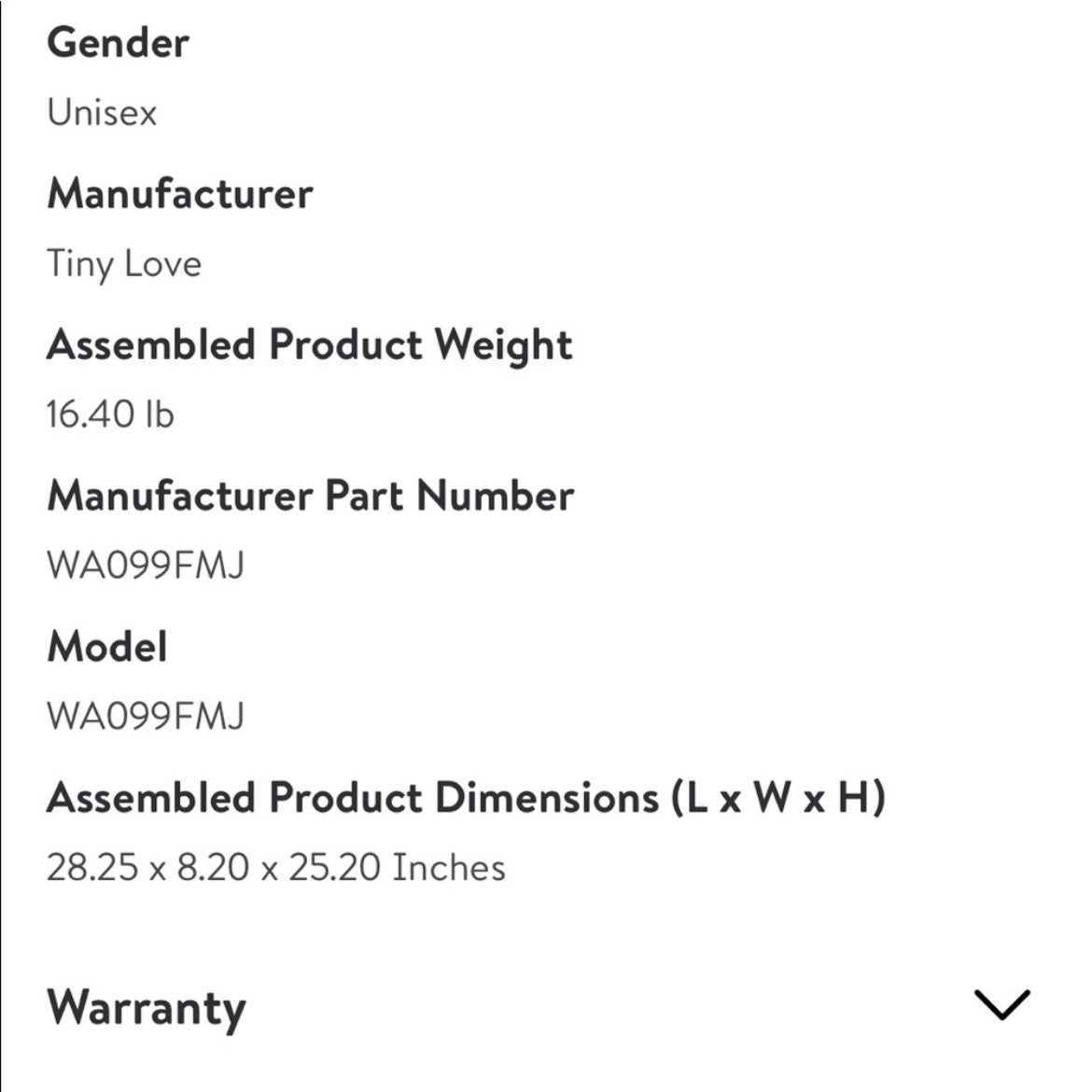1092x1092 pixels.
Task: Select the Manufacturer heading
Action: pyautogui.click(x=180, y=193)
